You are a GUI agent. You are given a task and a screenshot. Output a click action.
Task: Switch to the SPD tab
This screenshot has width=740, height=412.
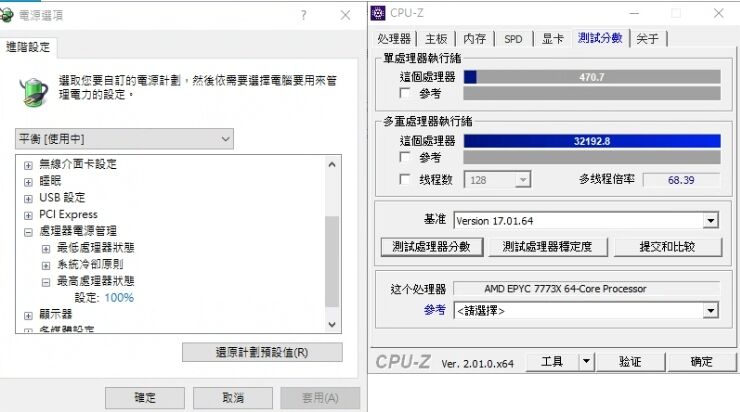(513, 39)
